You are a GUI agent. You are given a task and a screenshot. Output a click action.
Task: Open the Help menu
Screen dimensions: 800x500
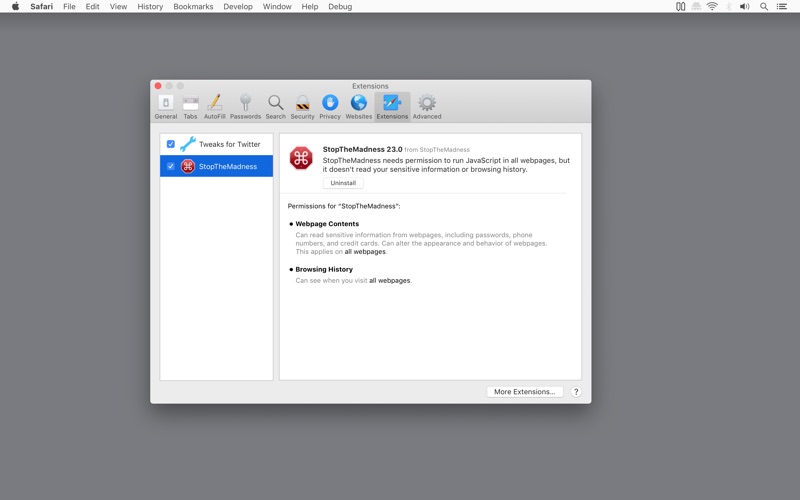click(x=310, y=7)
